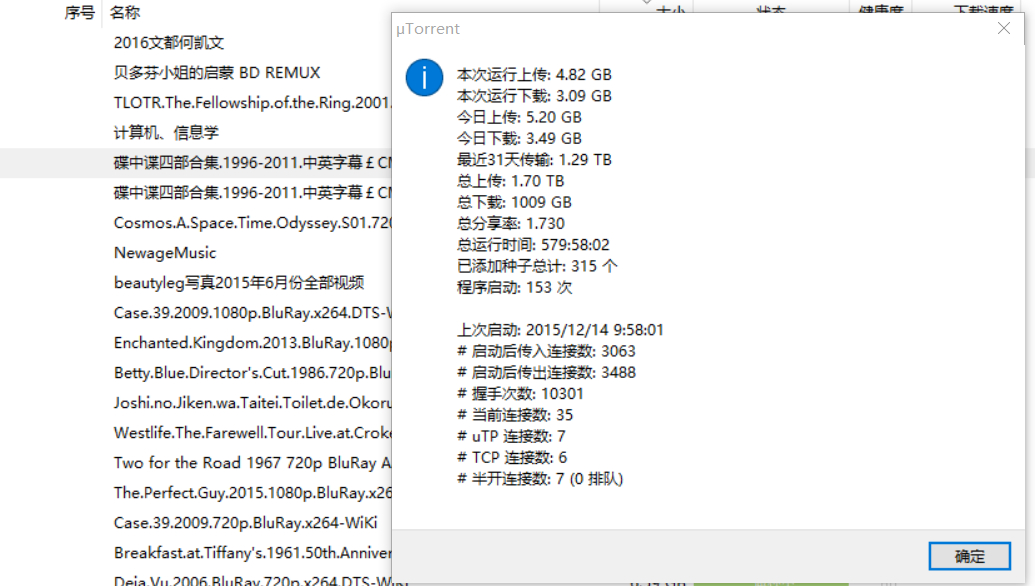Select Case.39.2009.1080p.BluRay torrent row
Viewport: 1035px width, 586px height.
[x=253, y=313]
